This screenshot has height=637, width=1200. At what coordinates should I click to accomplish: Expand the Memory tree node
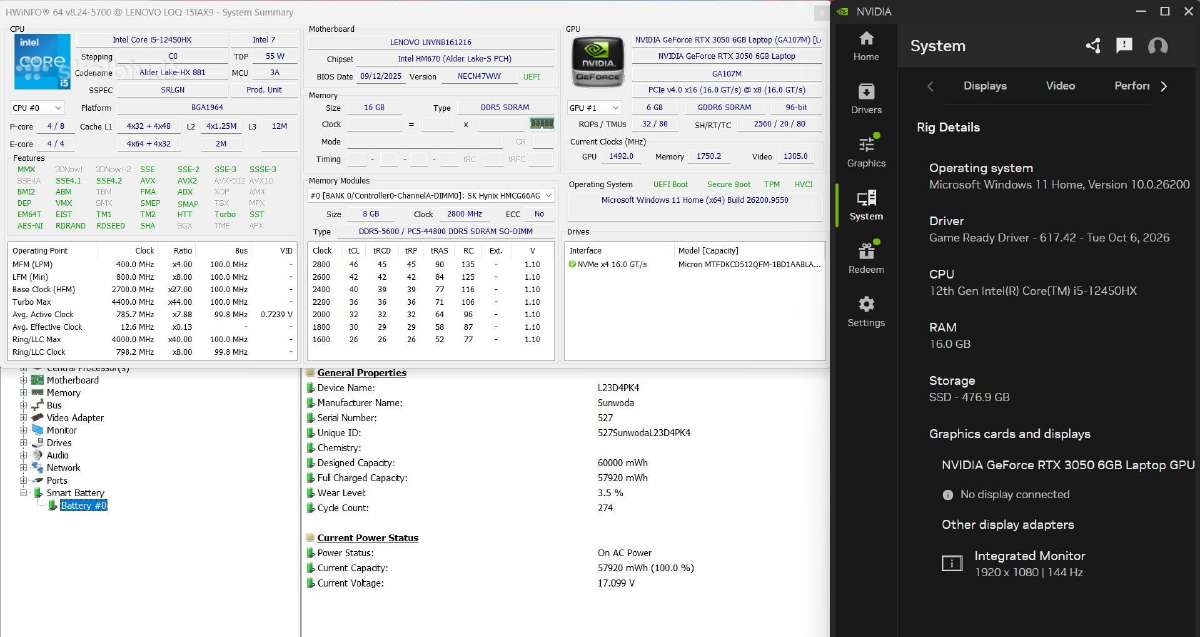pos(24,393)
